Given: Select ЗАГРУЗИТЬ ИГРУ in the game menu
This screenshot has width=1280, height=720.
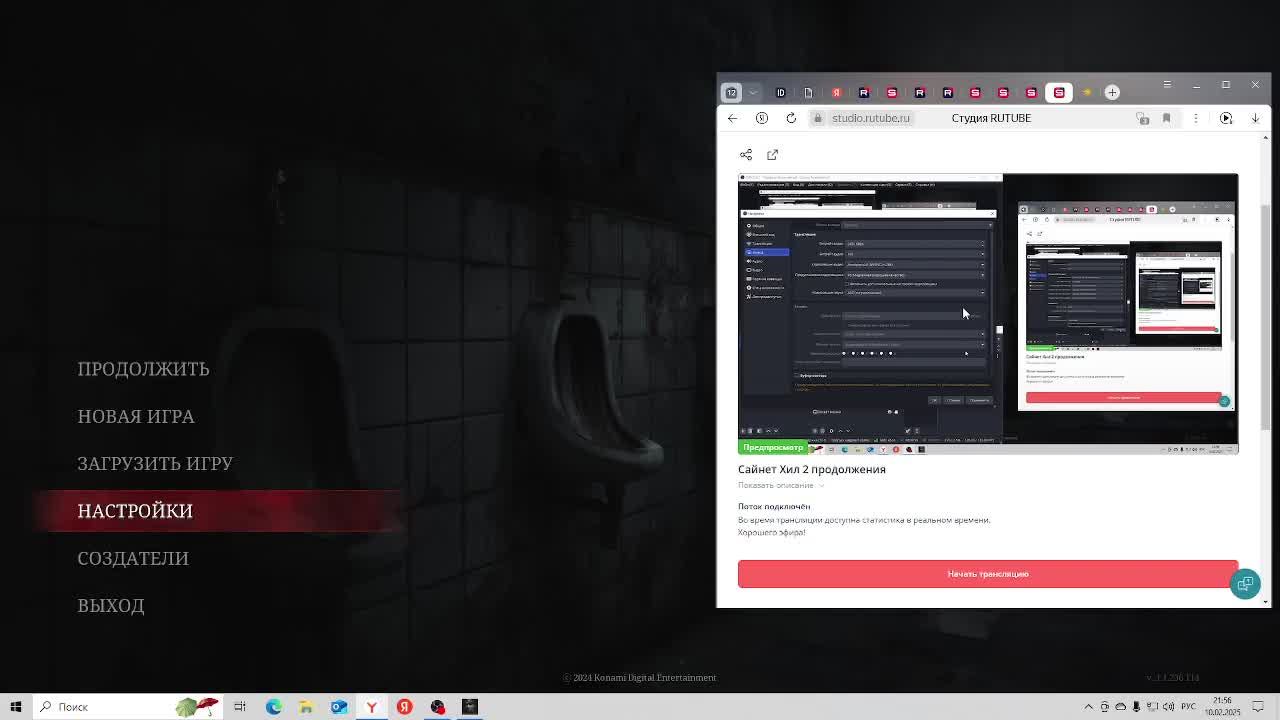Looking at the screenshot, I should click(x=155, y=463).
